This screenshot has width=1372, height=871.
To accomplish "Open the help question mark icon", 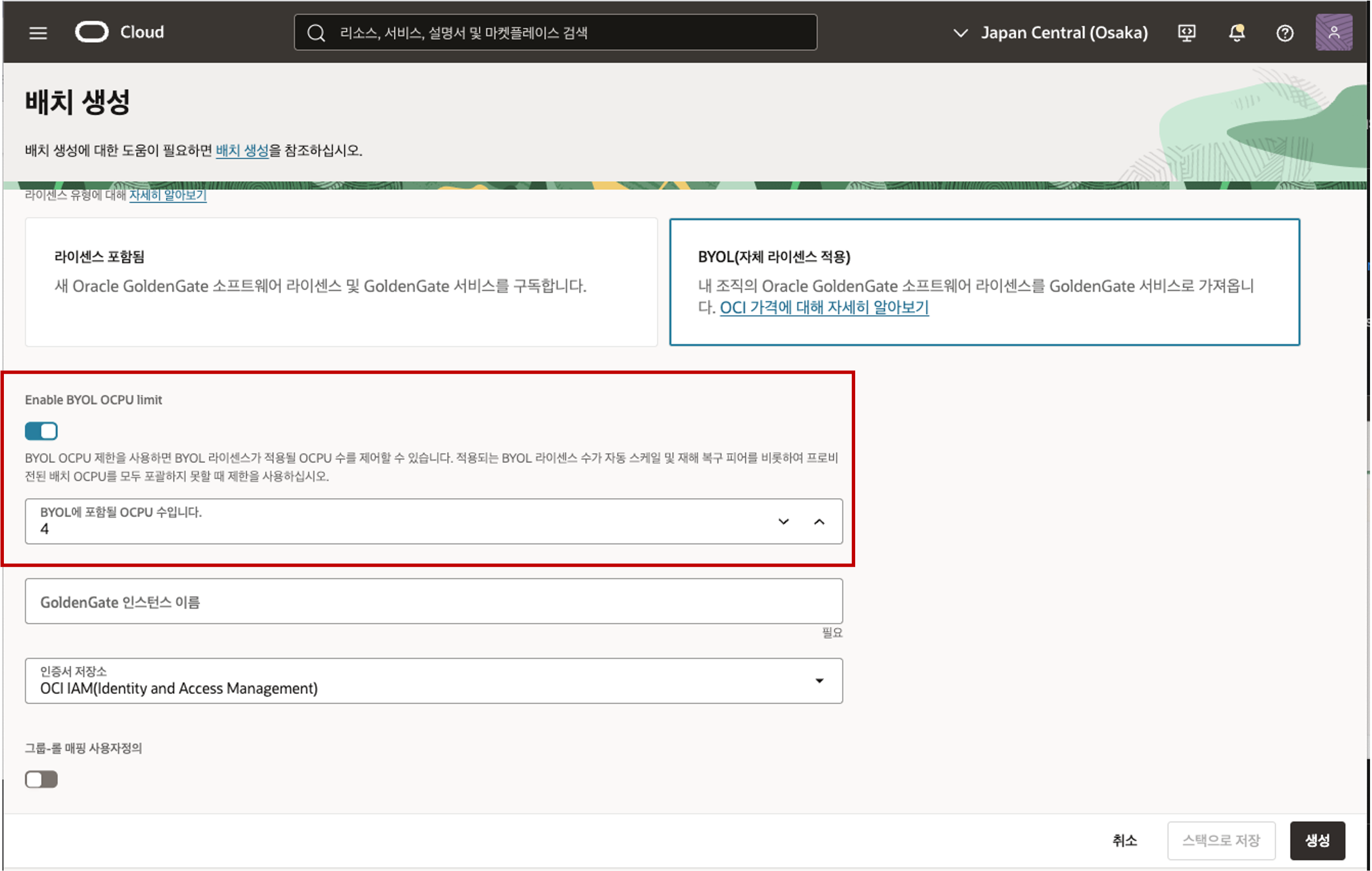I will click(1285, 33).
